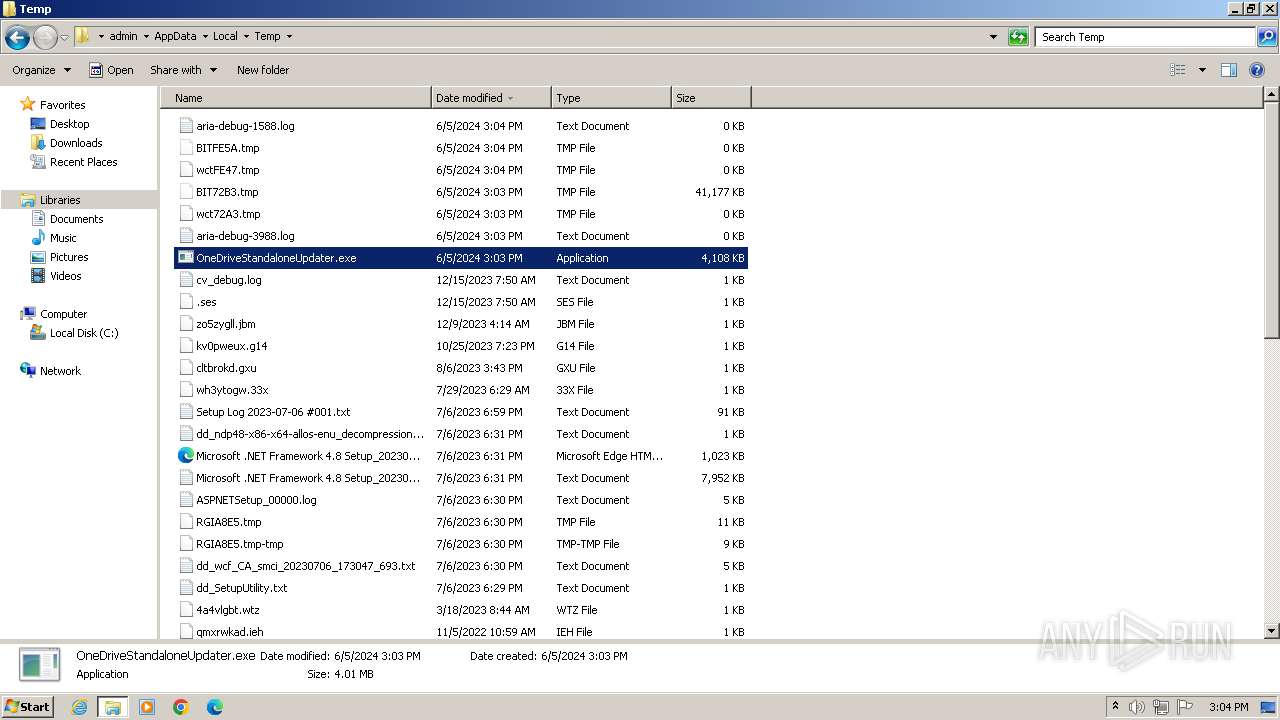Launch Google Chrome from the taskbar
Viewport: 1280px width, 720px height.
click(x=181, y=707)
